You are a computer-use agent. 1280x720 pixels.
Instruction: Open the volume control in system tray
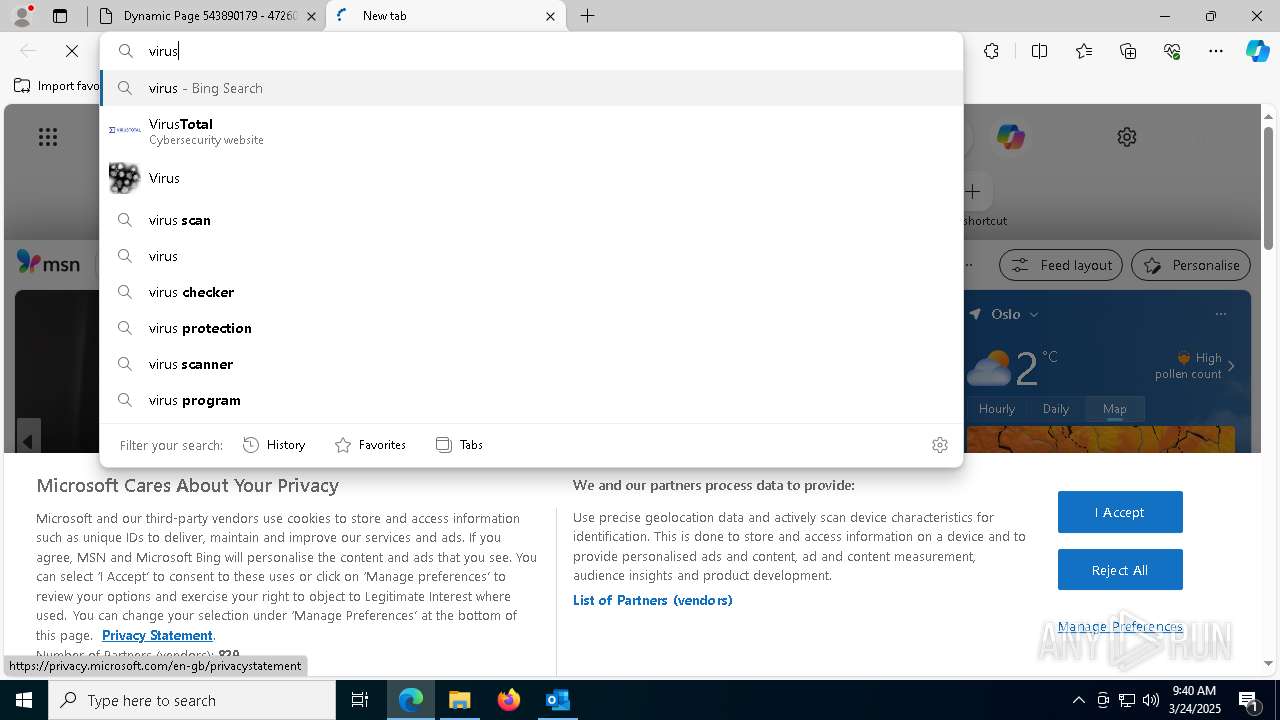point(1151,700)
